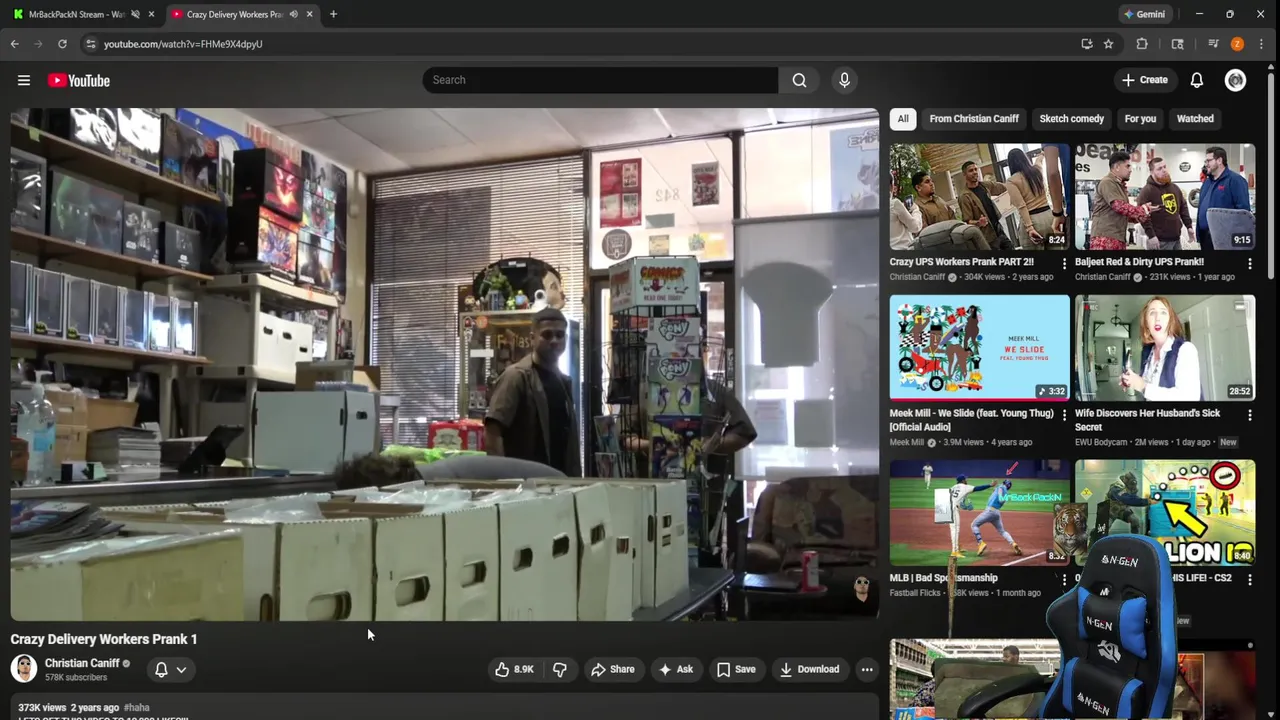Viewport: 1280px width, 720px height.
Task: Open options for MLB Bad Sportsmanship video
Action: 1064,580
